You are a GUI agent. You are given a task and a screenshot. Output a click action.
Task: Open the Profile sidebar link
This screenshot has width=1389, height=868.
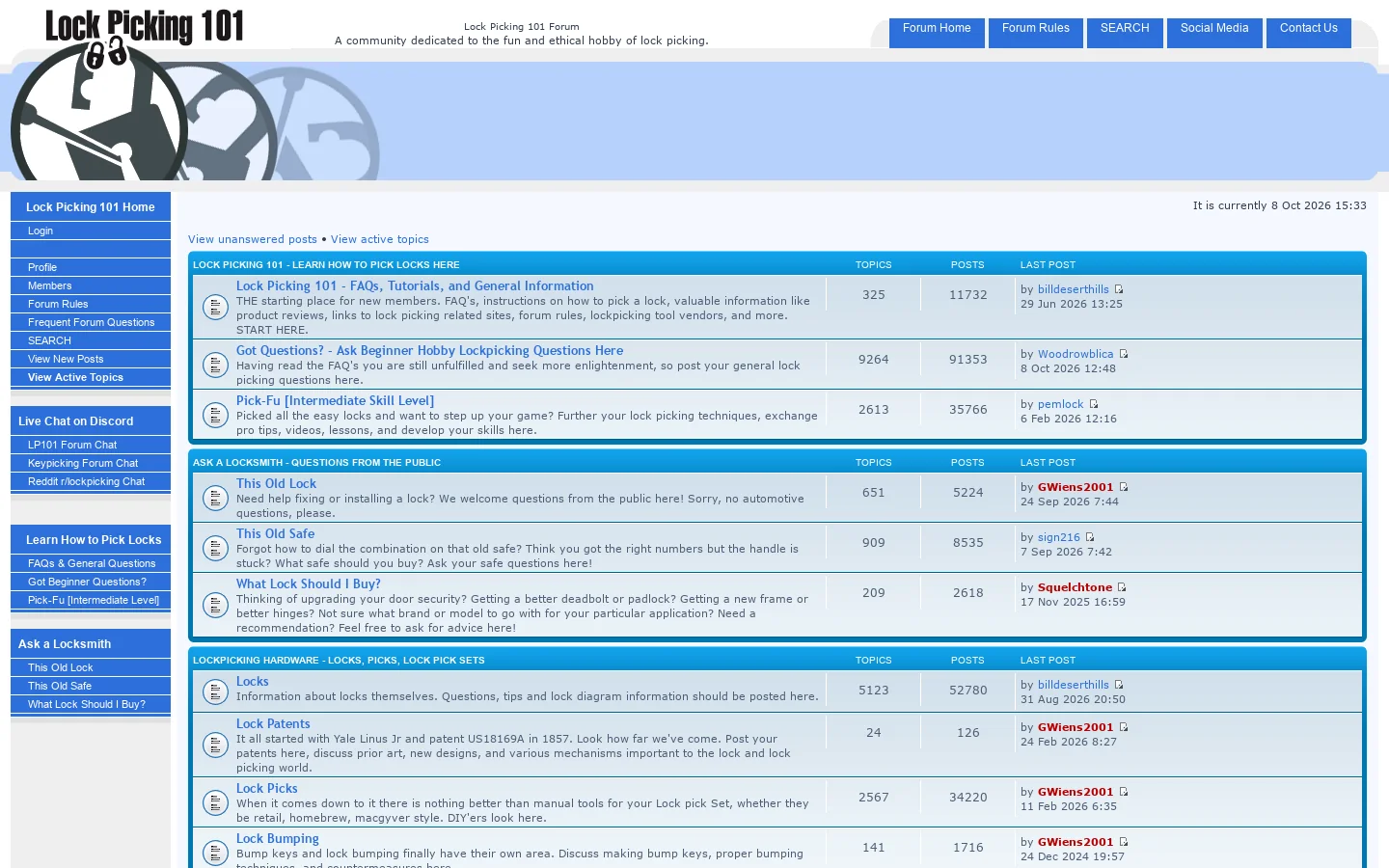(x=91, y=268)
